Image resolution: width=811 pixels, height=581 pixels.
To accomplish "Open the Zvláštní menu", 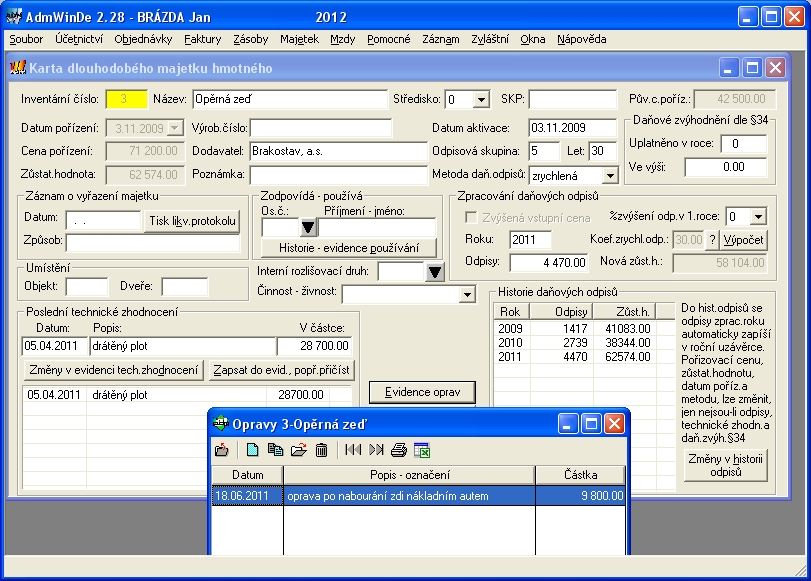I will [x=490, y=39].
